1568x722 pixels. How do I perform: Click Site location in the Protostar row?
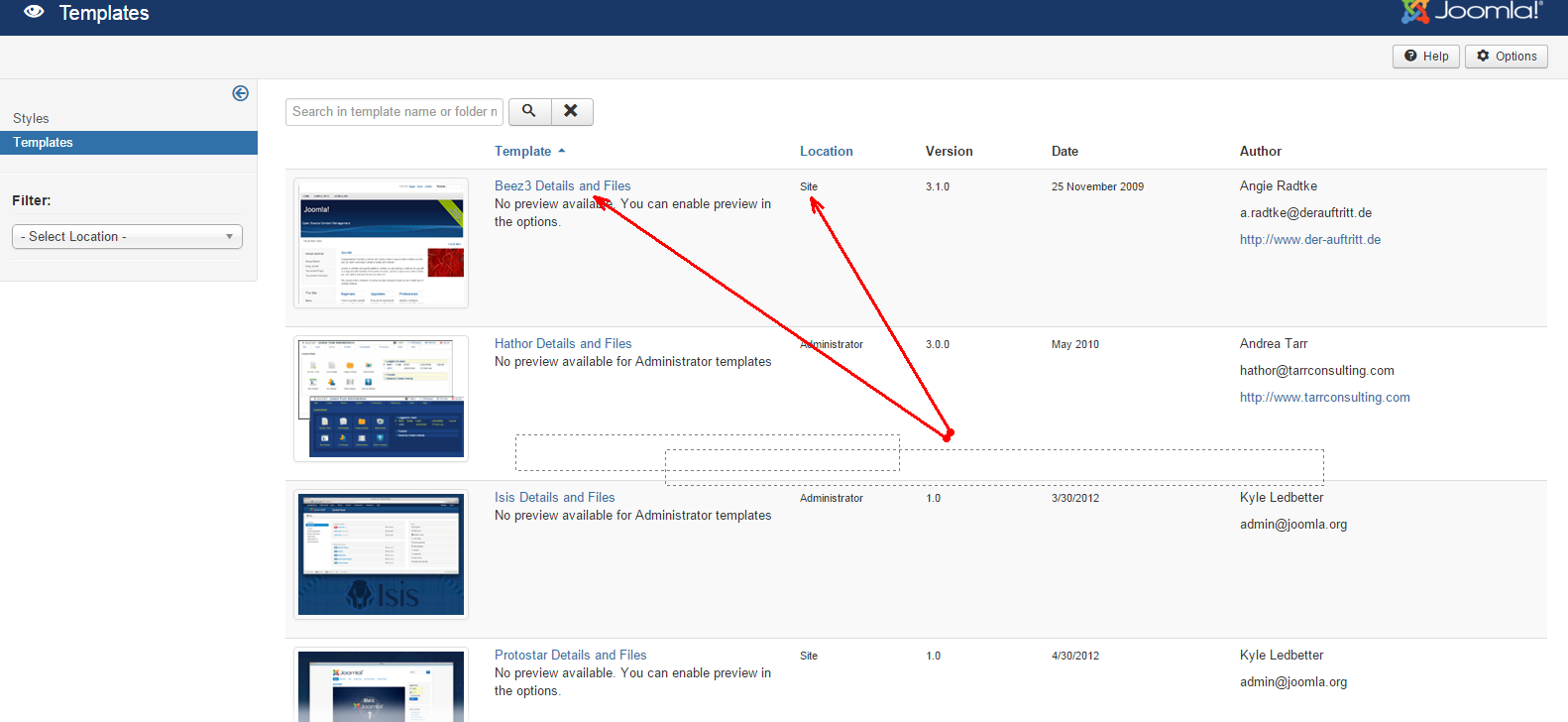809,656
